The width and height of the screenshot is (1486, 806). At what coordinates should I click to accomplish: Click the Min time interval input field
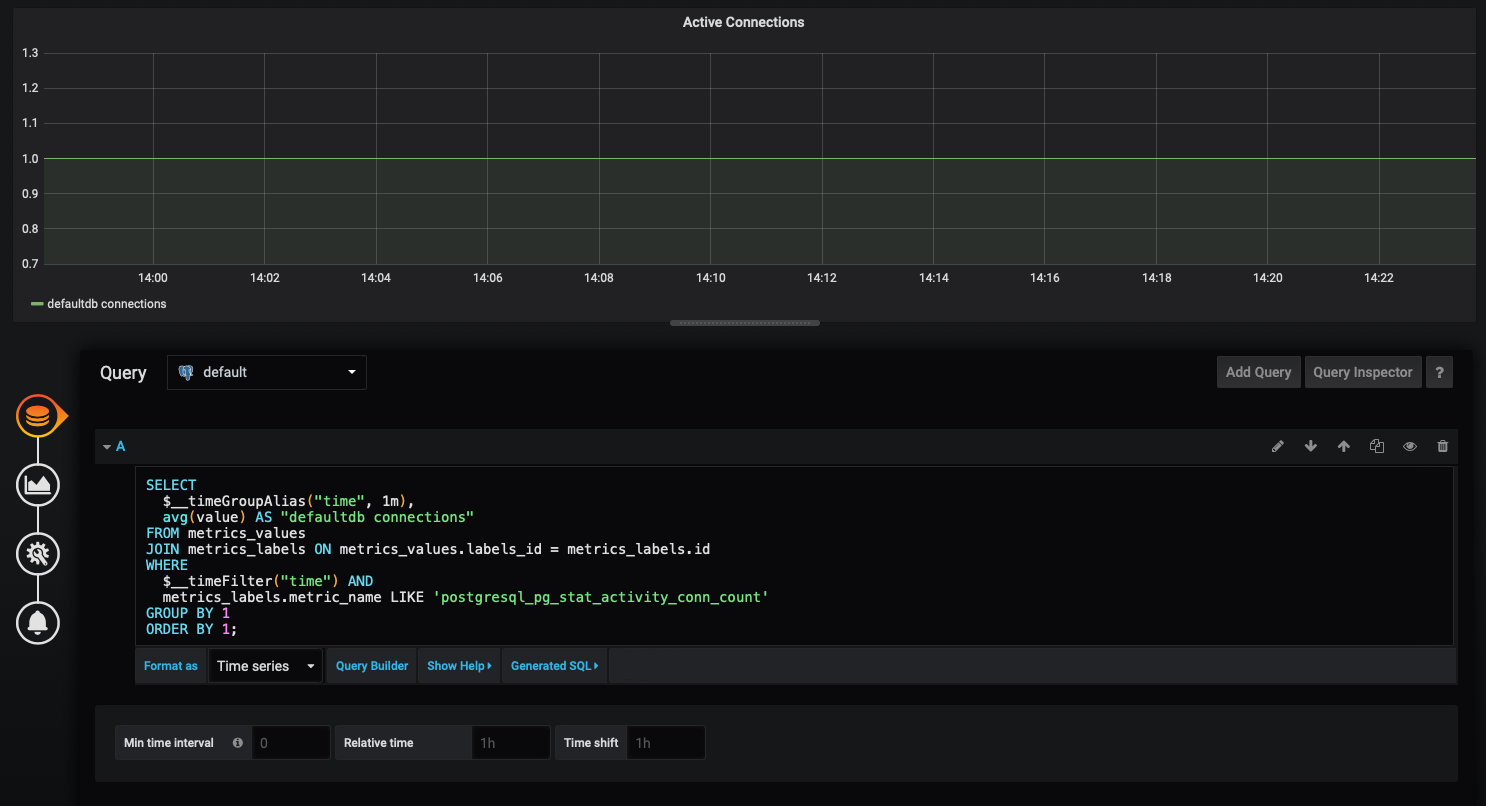point(290,742)
